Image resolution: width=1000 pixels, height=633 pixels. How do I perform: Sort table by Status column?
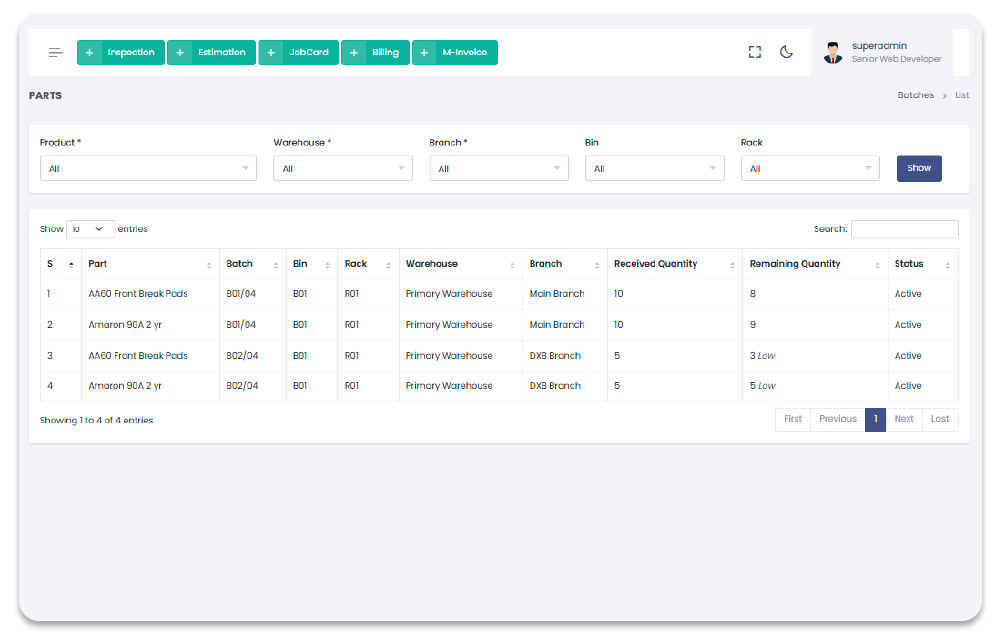pyautogui.click(x=923, y=264)
